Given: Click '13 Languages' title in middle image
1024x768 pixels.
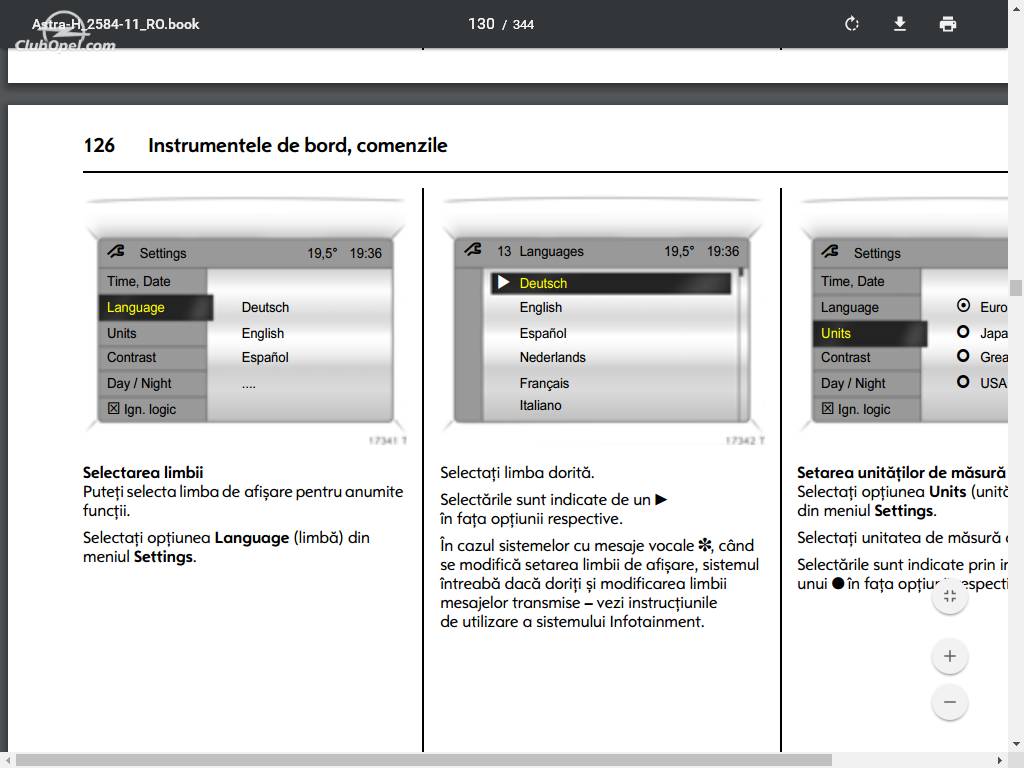Looking at the screenshot, I should (x=540, y=252).
